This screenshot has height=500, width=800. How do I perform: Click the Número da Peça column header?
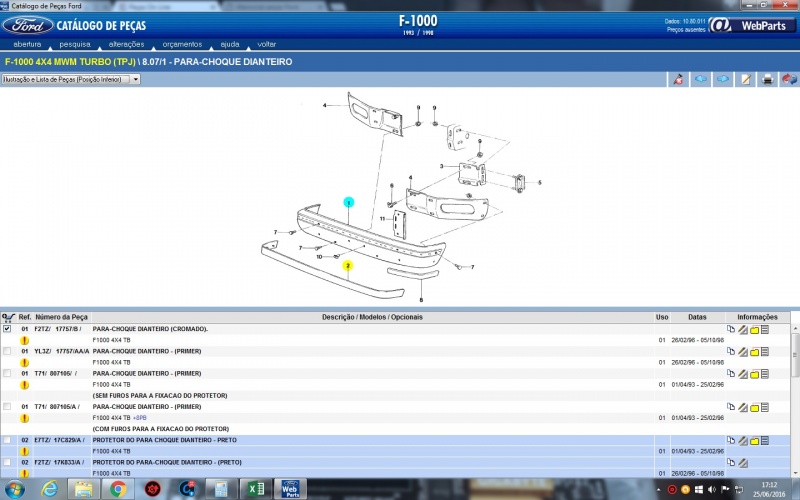coord(61,317)
